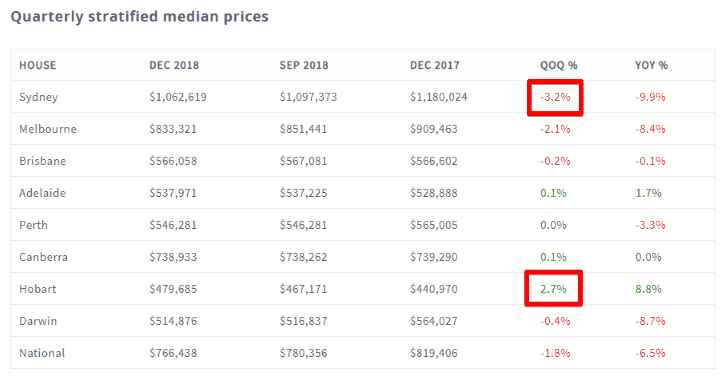This screenshot has height=381, width=726.
Task: Click Perth's Dec 2017 price $565,005
Action: (434, 225)
